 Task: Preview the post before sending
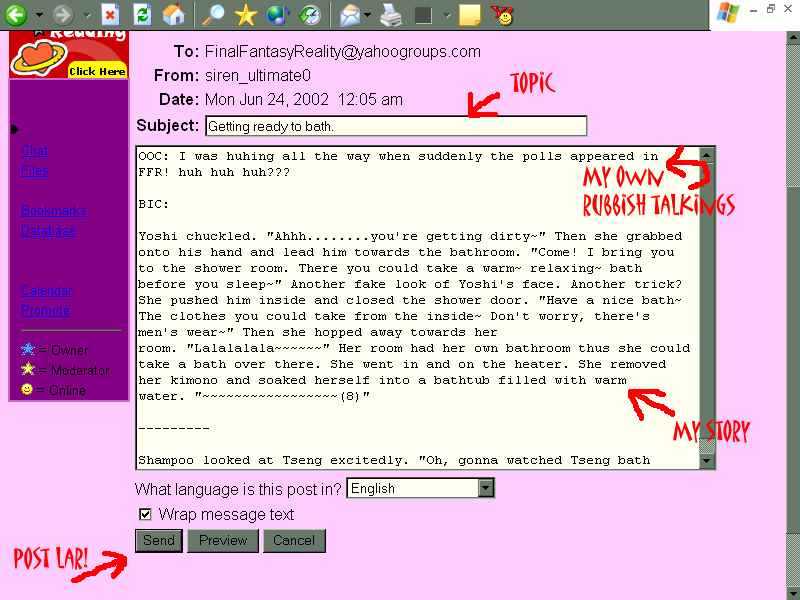pyautogui.click(x=222, y=540)
